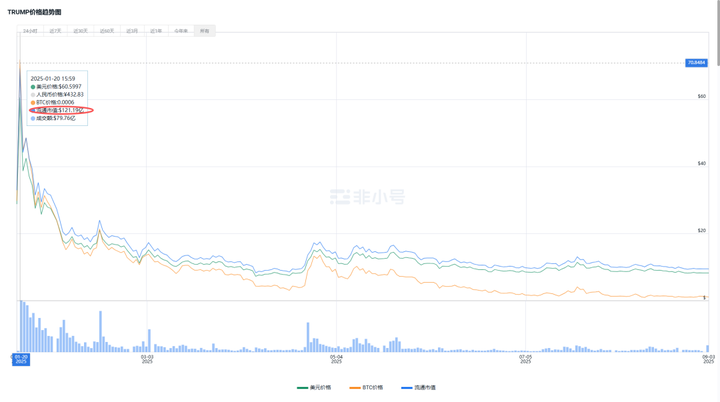Click the tooltip date 2025-01-20 15:59
The image size is (720, 402).
tap(53, 79)
